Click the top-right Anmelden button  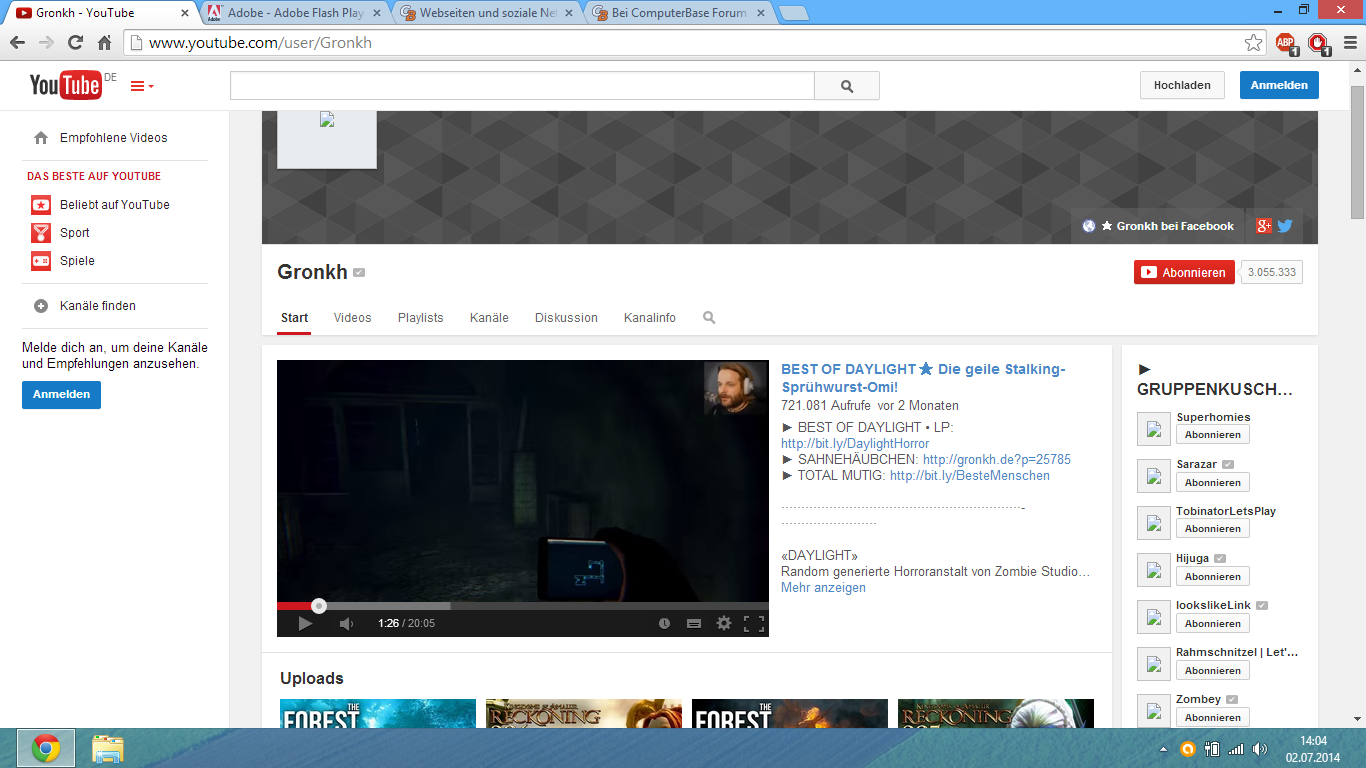click(x=1279, y=85)
